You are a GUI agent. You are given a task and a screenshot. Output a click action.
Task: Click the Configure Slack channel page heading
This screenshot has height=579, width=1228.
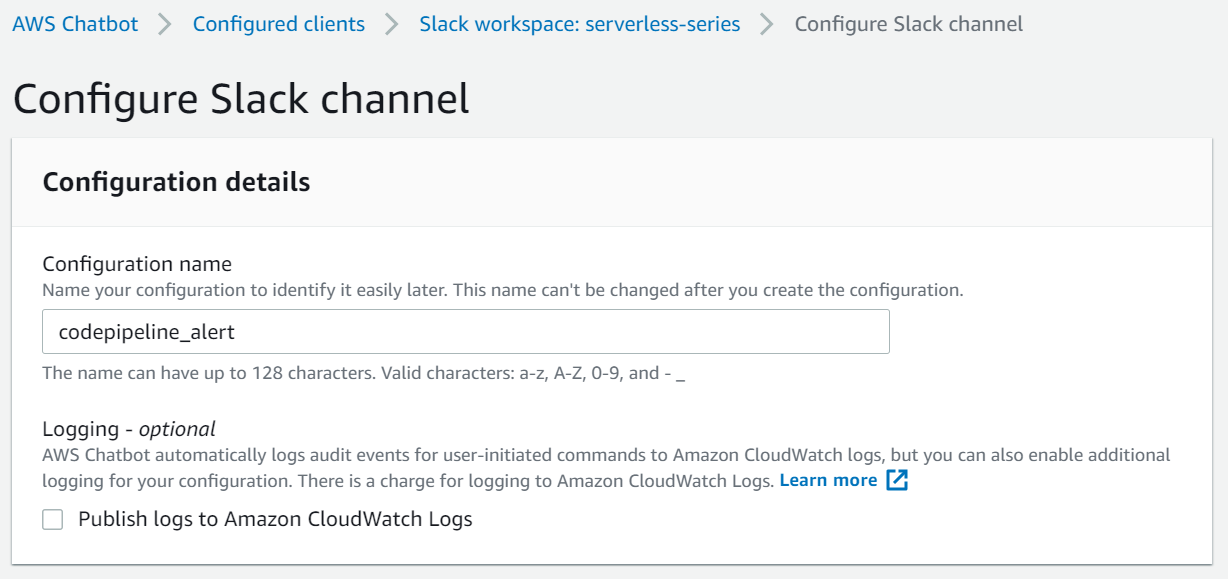pyautogui.click(x=241, y=99)
